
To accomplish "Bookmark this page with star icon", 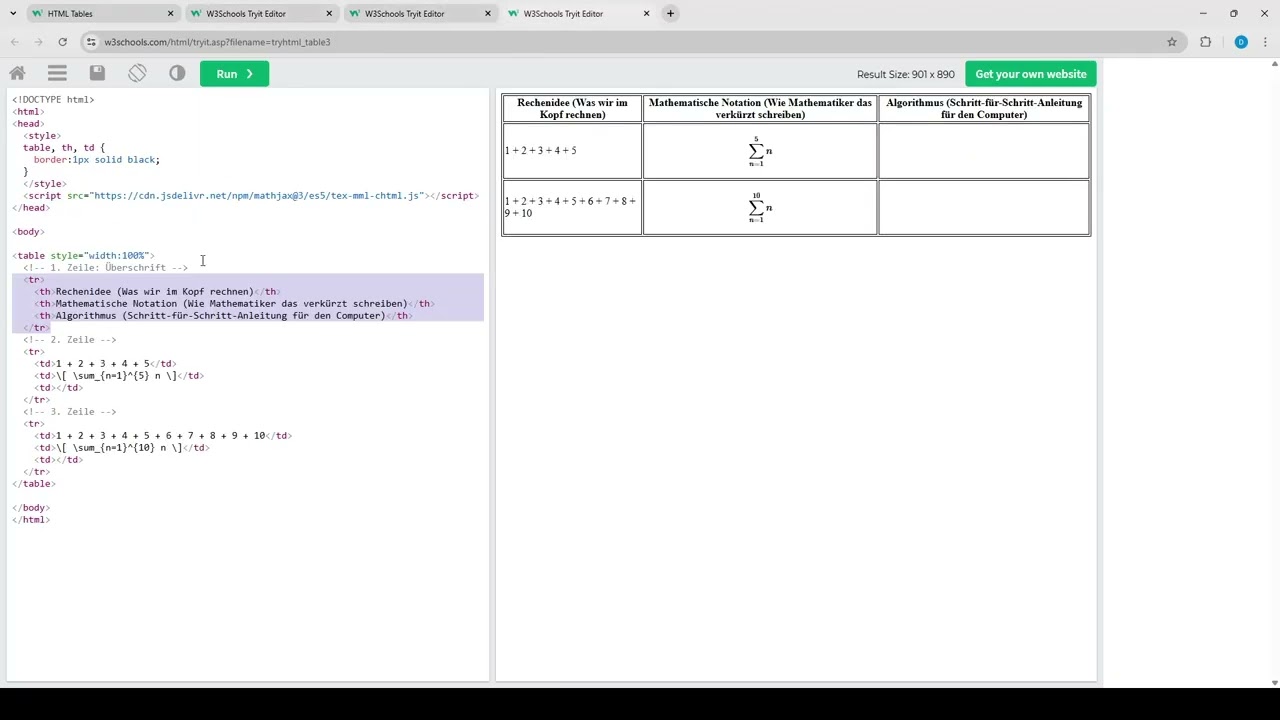I will click(x=1172, y=42).
